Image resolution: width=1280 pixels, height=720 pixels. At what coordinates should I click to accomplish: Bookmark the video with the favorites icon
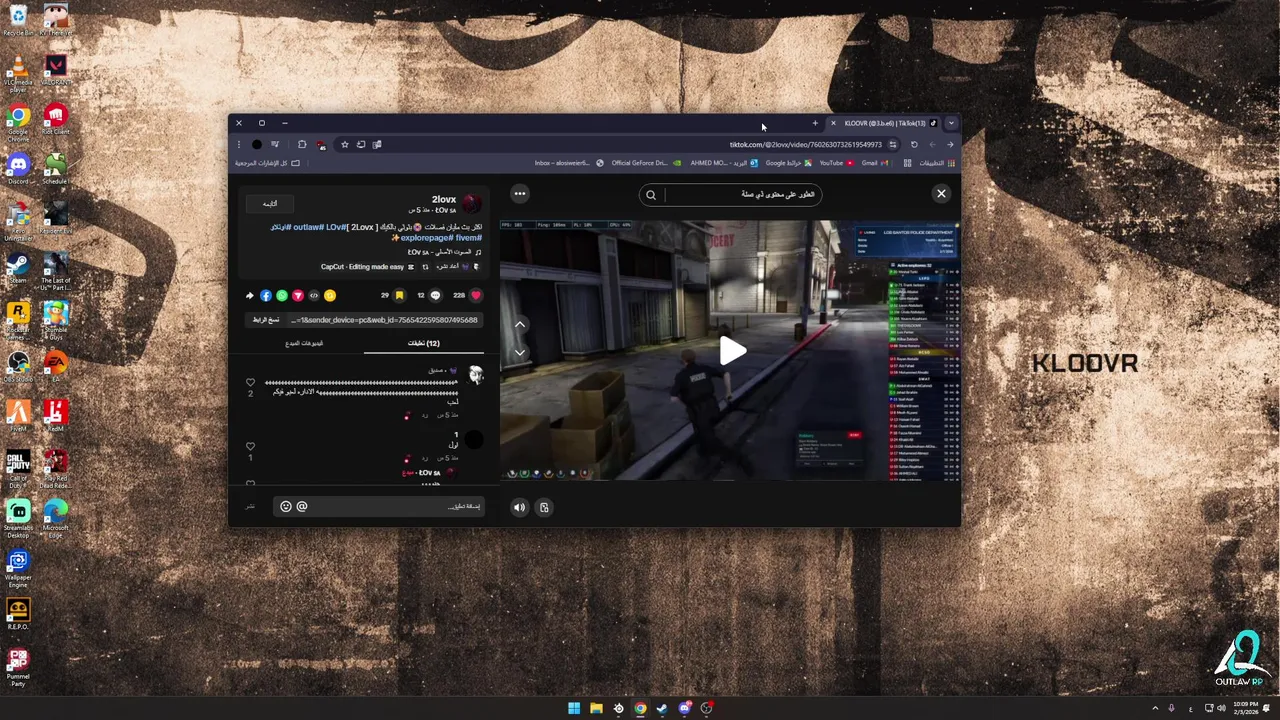click(x=399, y=295)
